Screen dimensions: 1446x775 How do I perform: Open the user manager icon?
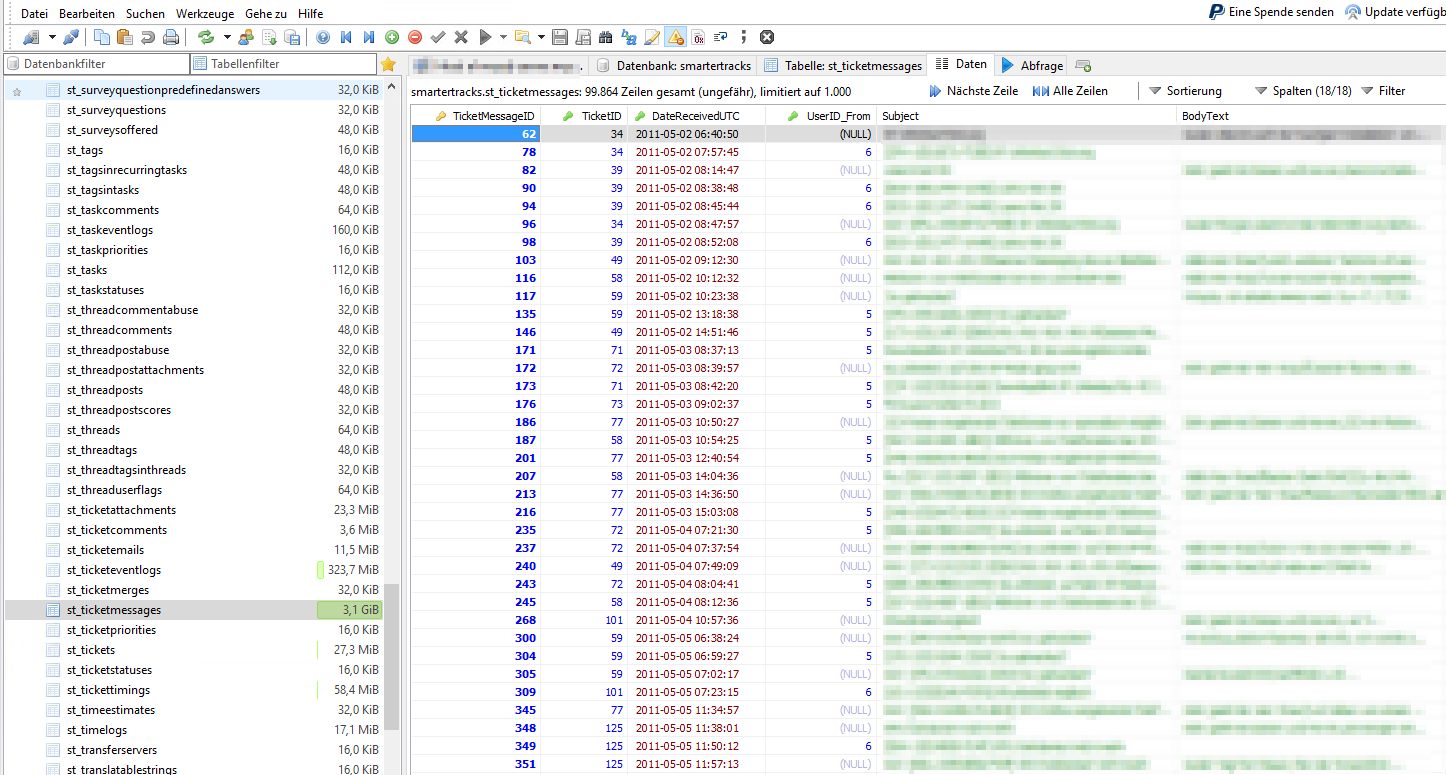(x=246, y=37)
